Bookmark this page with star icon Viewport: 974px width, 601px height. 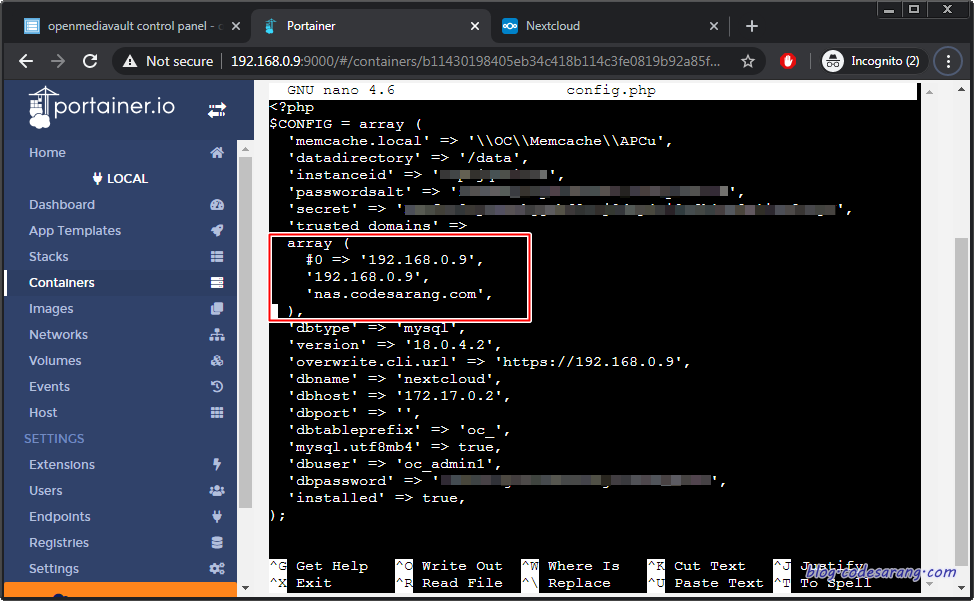748,61
